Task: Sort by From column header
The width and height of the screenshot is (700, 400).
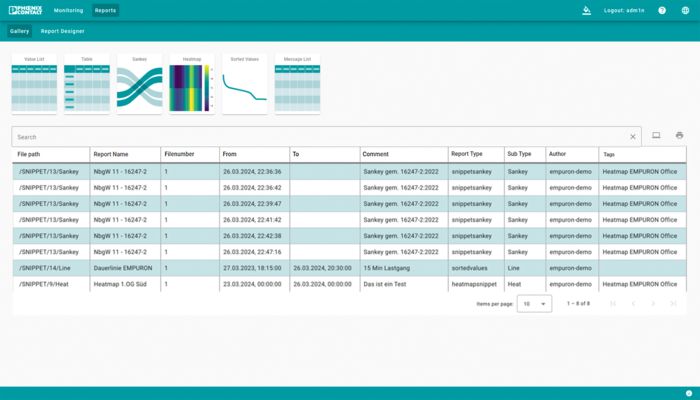Action: pos(229,154)
